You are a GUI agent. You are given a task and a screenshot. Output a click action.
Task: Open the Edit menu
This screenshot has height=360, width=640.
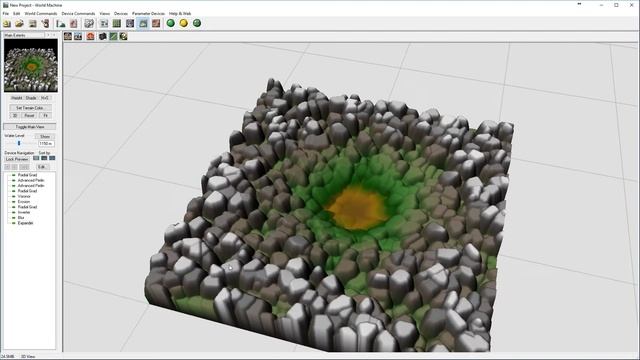point(16,13)
